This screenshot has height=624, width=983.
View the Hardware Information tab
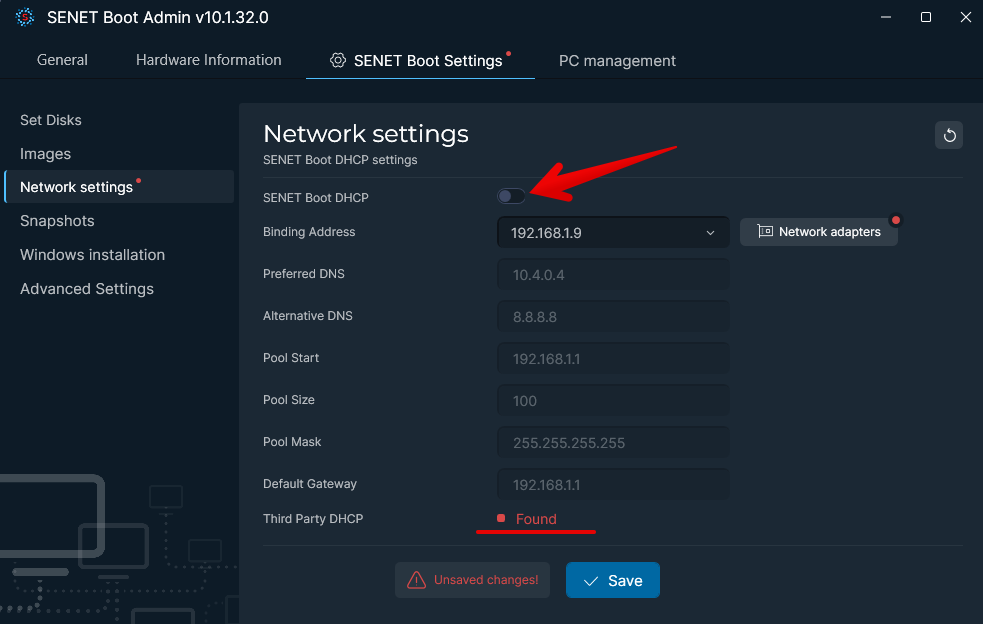[x=208, y=60]
